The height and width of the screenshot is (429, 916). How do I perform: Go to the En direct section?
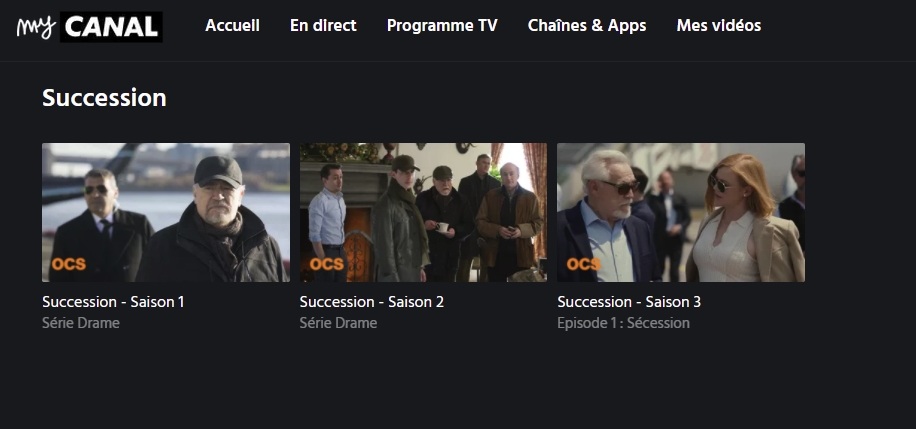point(323,26)
